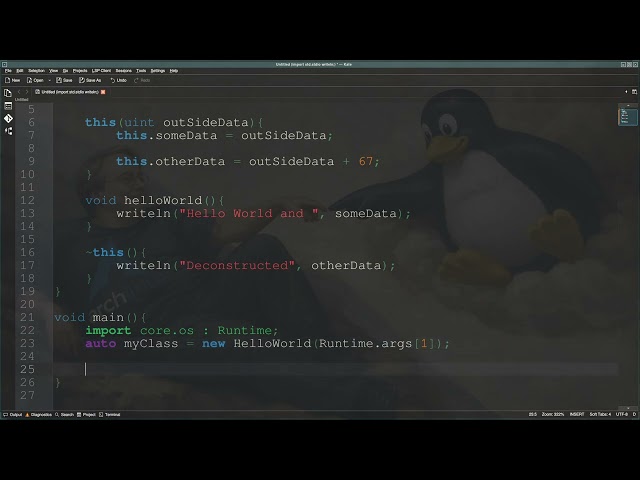This screenshot has width=640, height=480.
Task: Open the View menu
Action: (53, 71)
